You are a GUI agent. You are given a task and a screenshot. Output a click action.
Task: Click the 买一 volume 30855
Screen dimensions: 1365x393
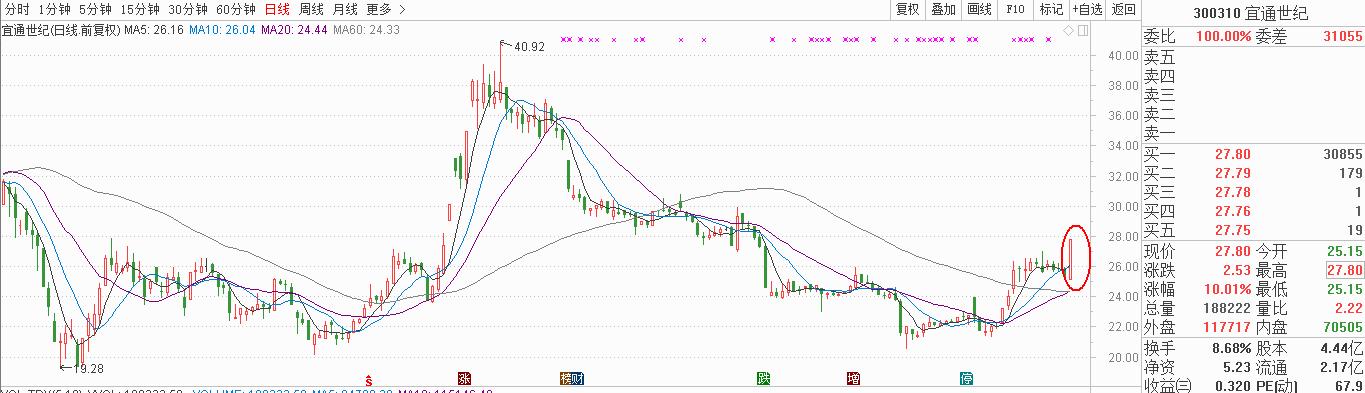(1342, 155)
